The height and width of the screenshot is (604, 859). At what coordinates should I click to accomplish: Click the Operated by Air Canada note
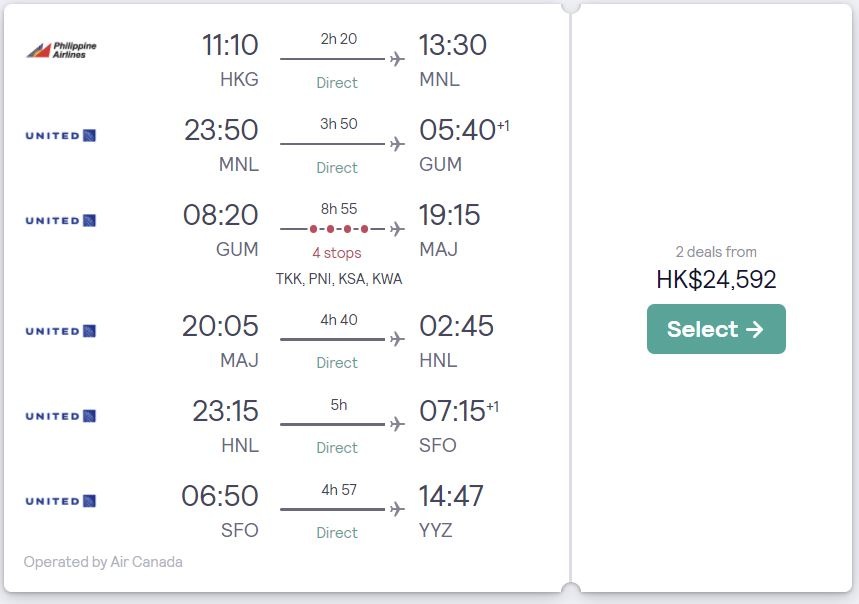(x=103, y=562)
